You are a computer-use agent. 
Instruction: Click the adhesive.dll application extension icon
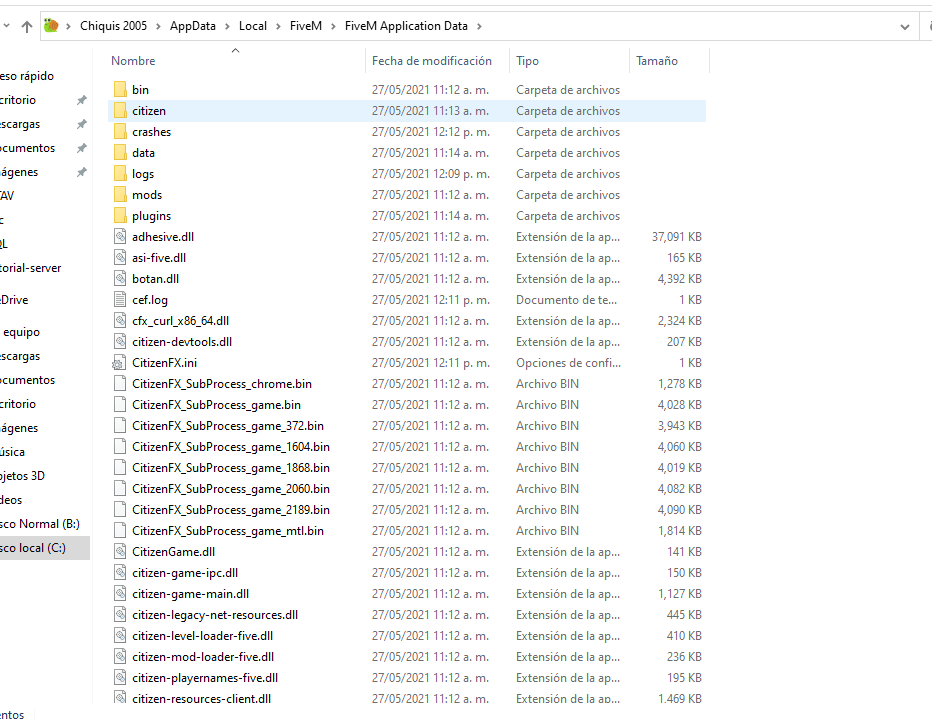118,236
